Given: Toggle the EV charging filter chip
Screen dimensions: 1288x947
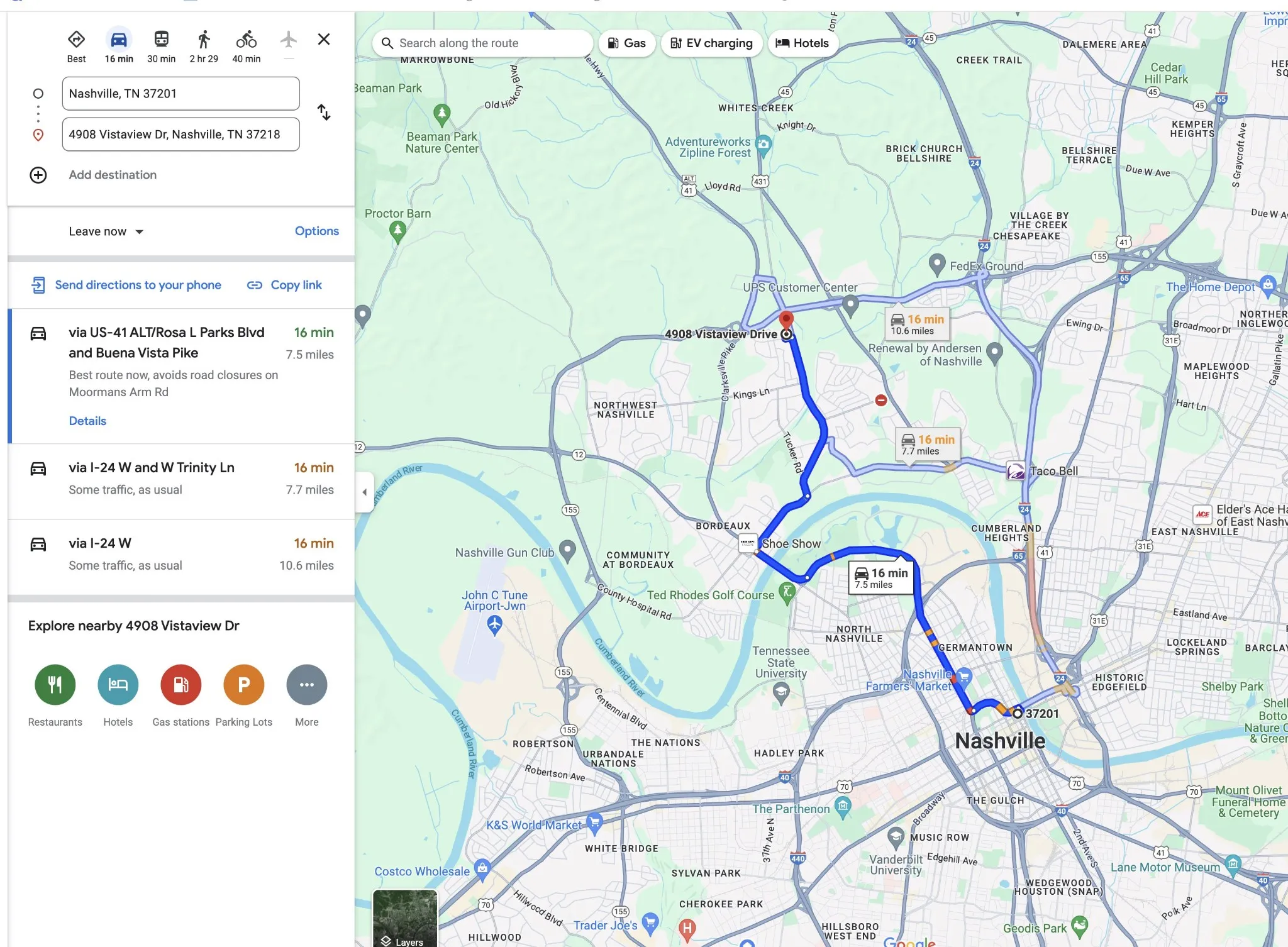Looking at the screenshot, I should [711, 43].
